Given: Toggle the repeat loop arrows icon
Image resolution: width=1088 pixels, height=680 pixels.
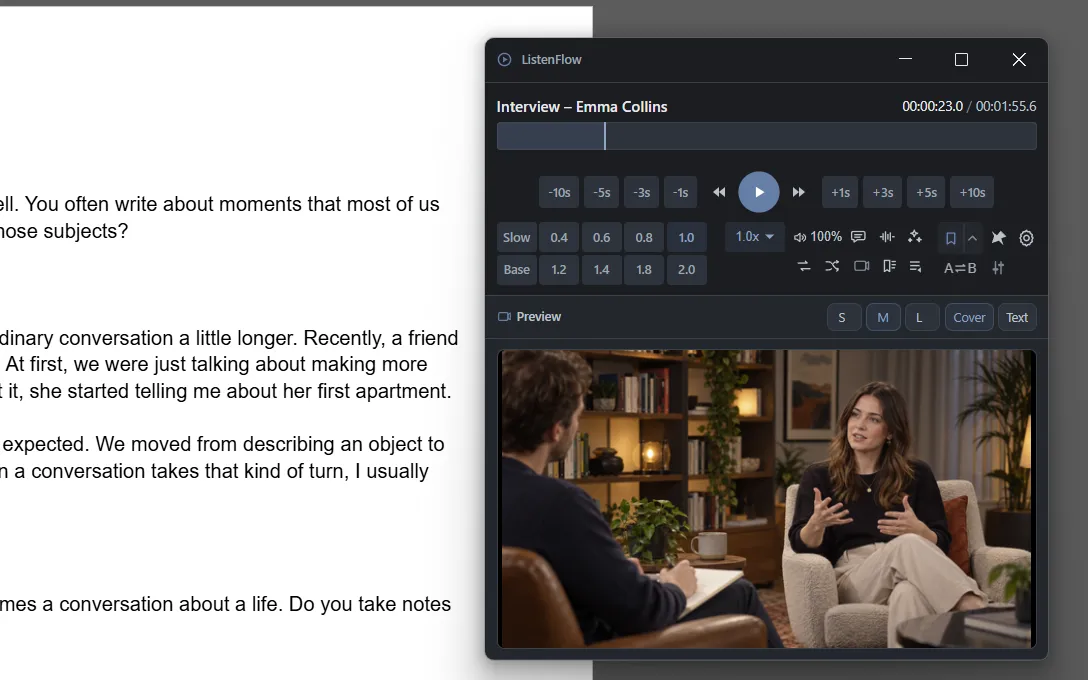Looking at the screenshot, I should coord(804,266).
